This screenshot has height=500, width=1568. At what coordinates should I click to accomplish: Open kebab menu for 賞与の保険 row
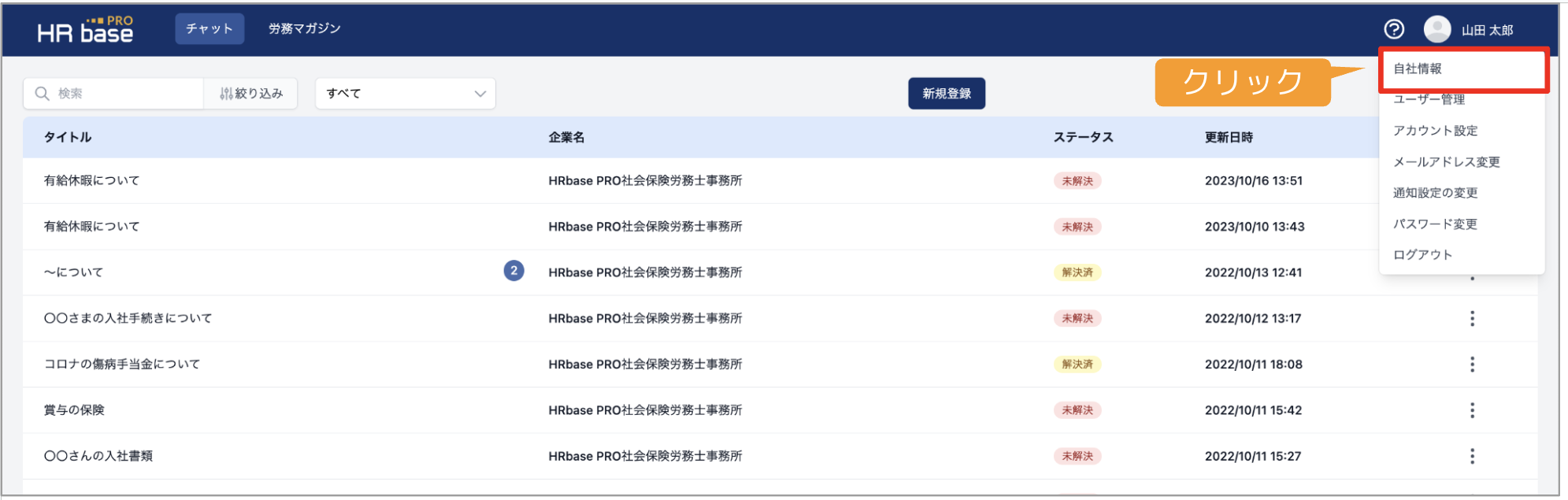coord(1471,410)
